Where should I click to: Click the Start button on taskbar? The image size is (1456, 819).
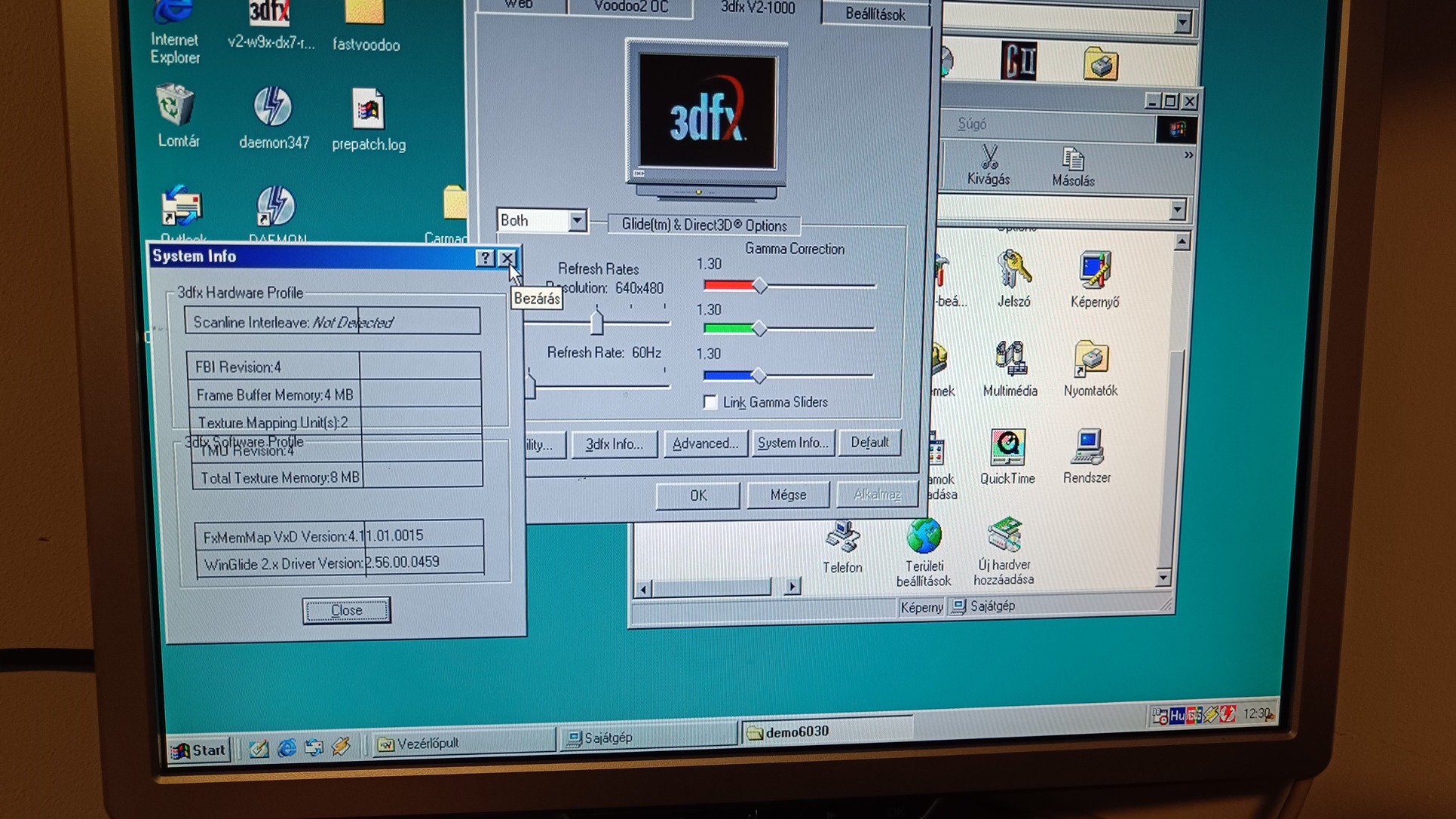click(199, 750)
